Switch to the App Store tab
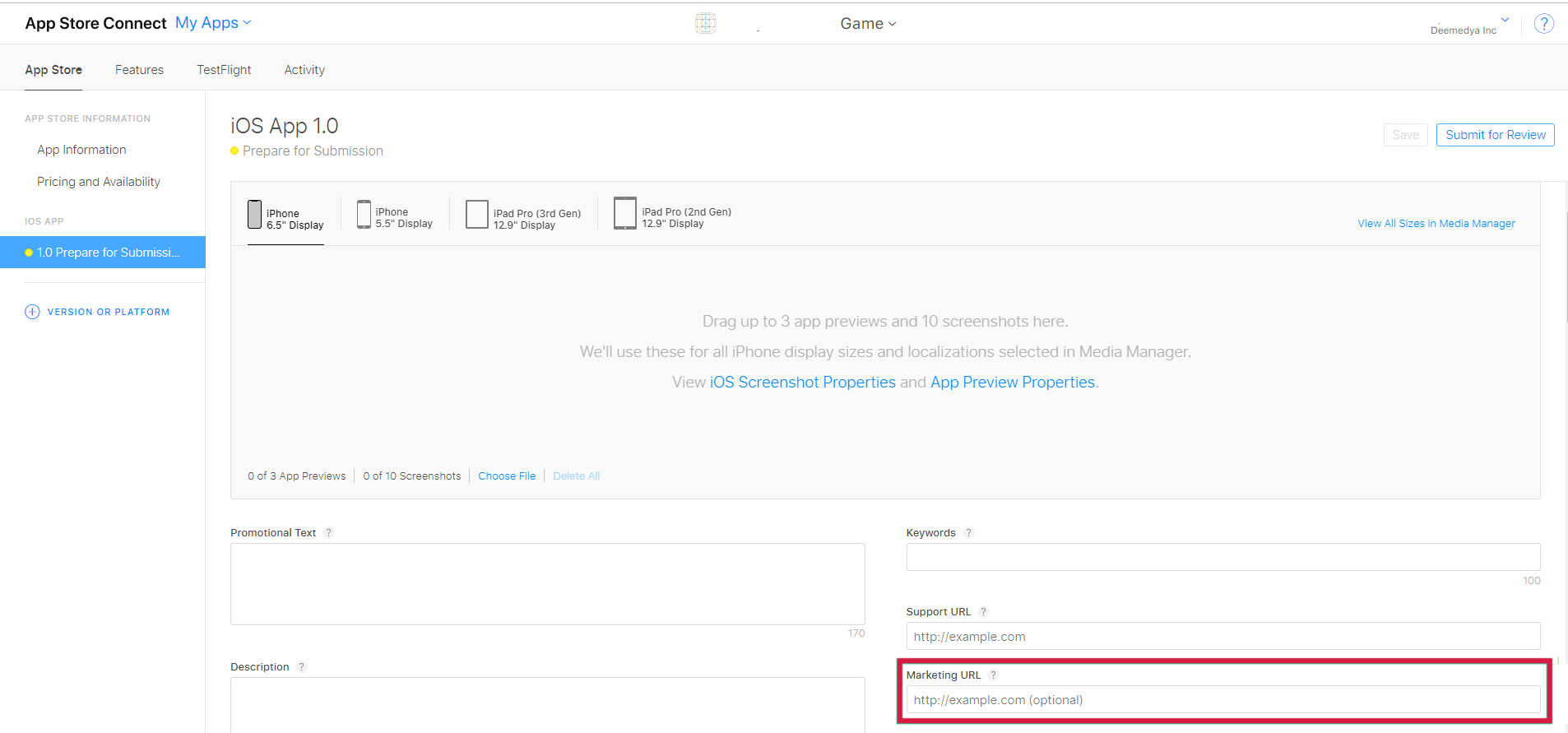Screen dimensions: 1568x733 coord(53,70)
